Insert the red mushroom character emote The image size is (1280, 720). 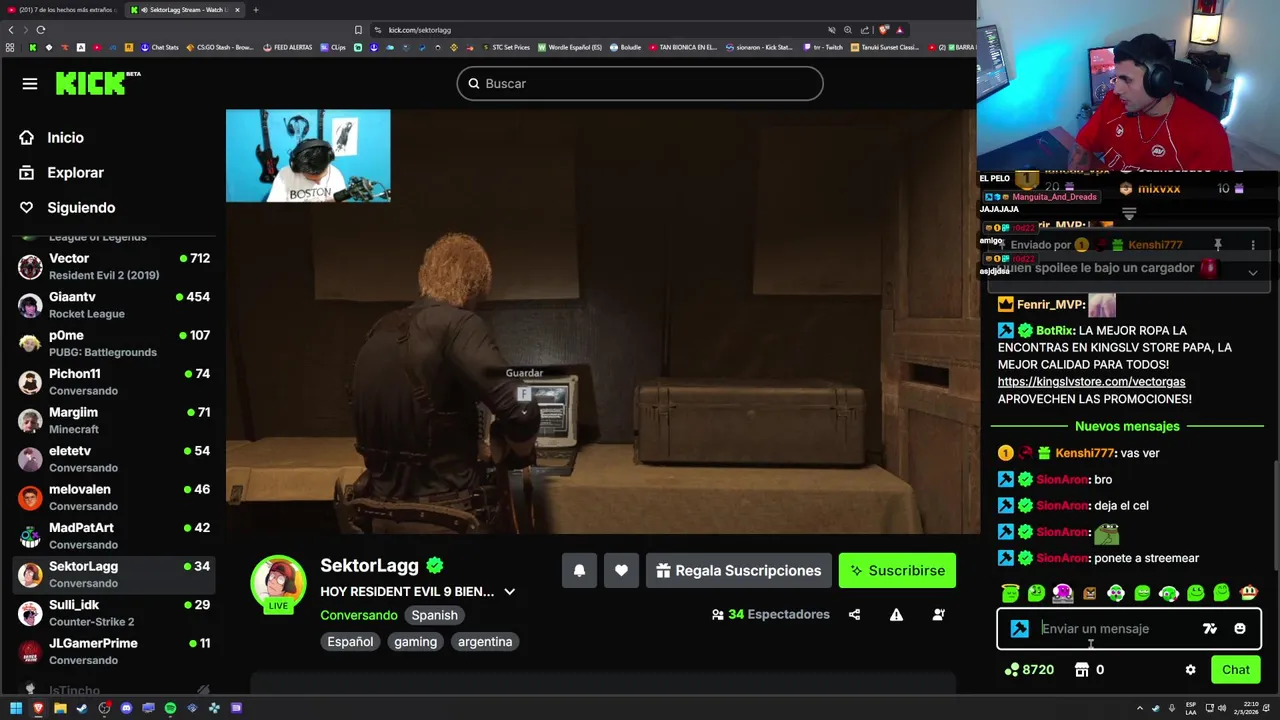(1248, 593)
